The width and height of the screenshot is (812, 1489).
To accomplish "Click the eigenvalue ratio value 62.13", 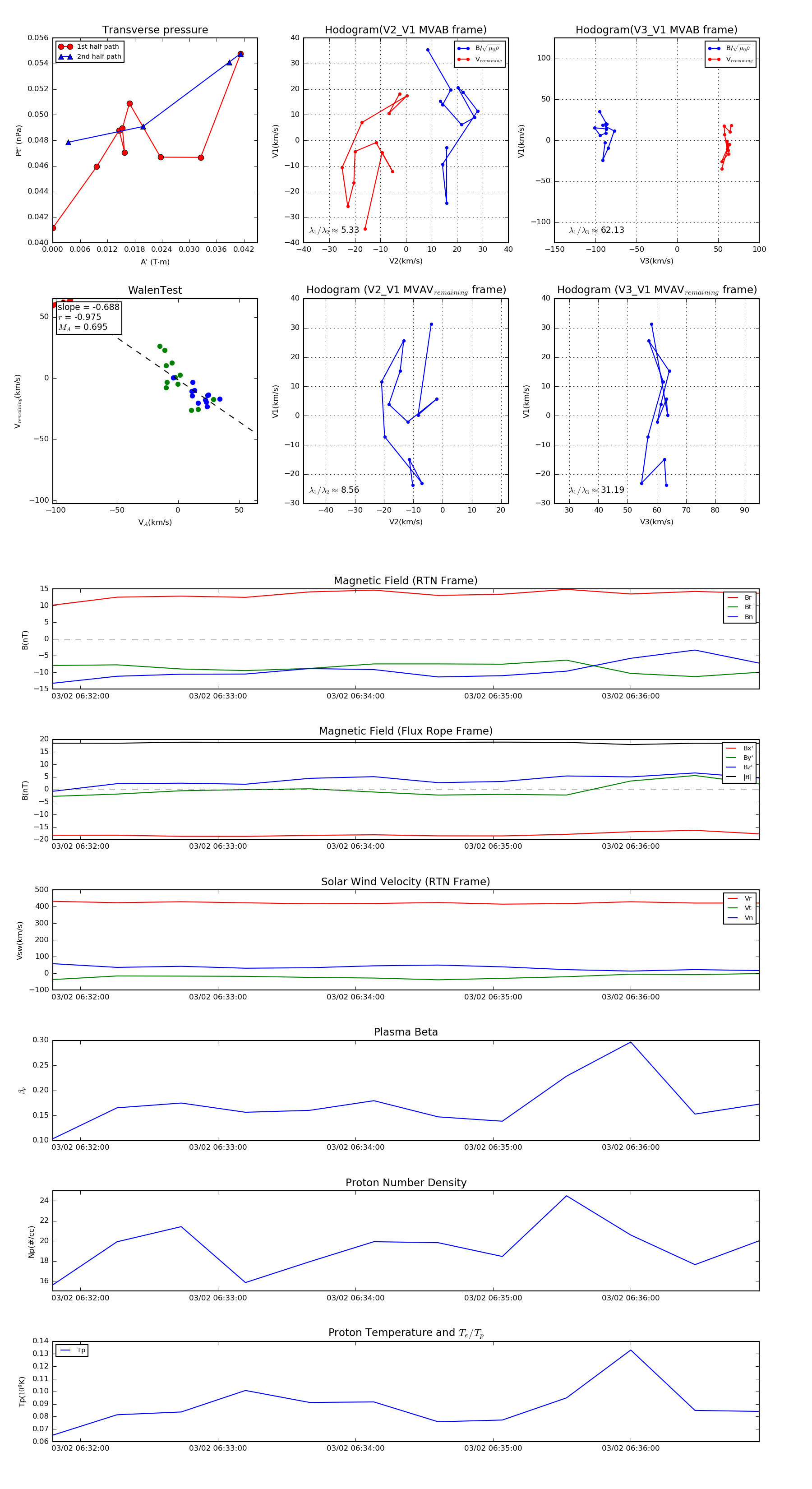I will click(x=613, y=230).
